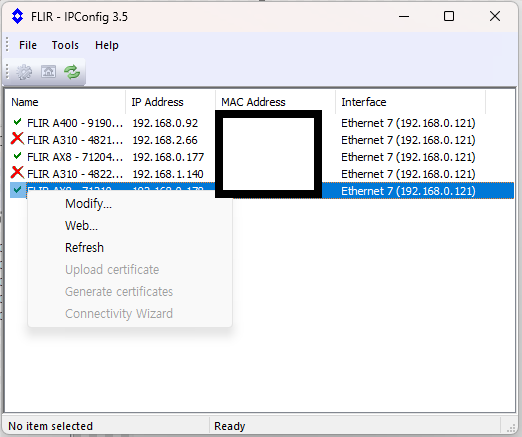
Task: Click IP address 192.168.1.140
Action: tap(168, 174)
